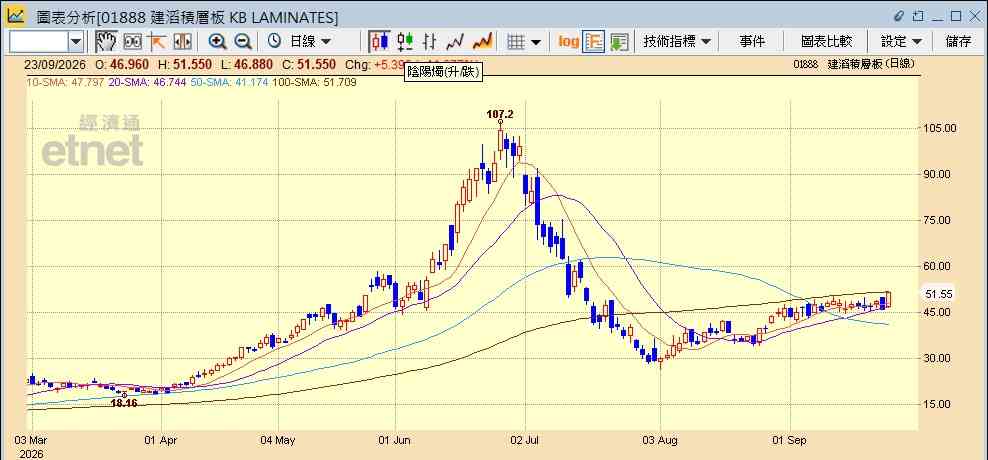Click the 107.2 peak price label
The height and width of the screenshot is (460, 988).
500,114
